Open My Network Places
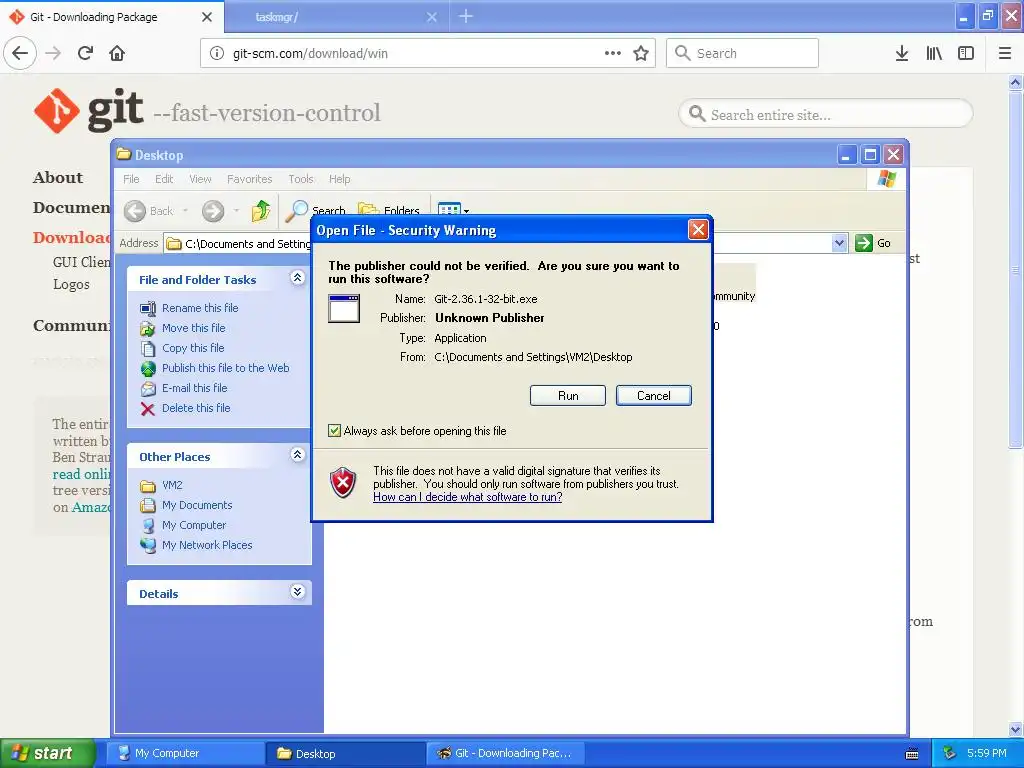 pos(206,545)
